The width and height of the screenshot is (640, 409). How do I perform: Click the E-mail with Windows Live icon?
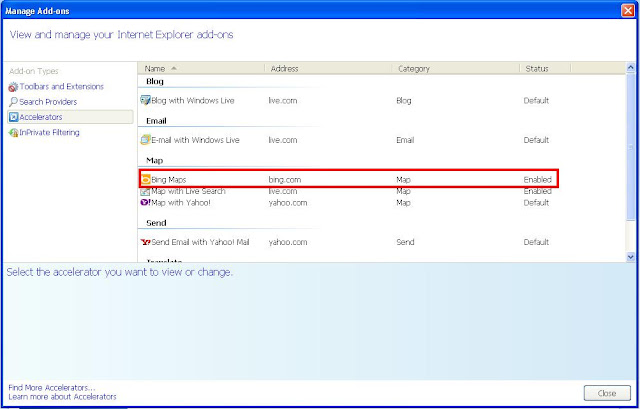click(x=145, y=140)
